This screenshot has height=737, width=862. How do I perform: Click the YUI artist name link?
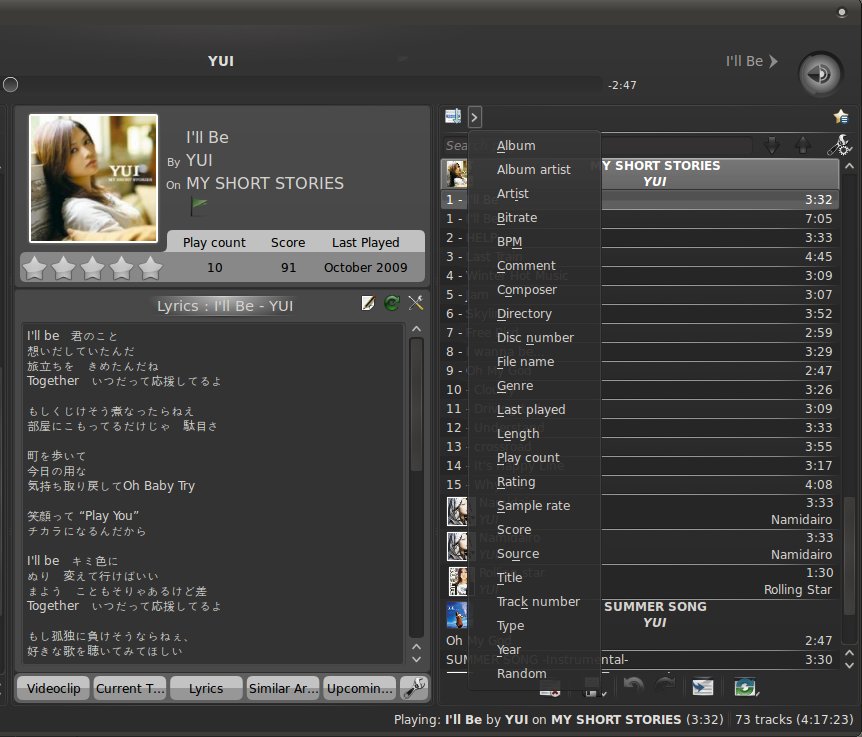(199, 160)
